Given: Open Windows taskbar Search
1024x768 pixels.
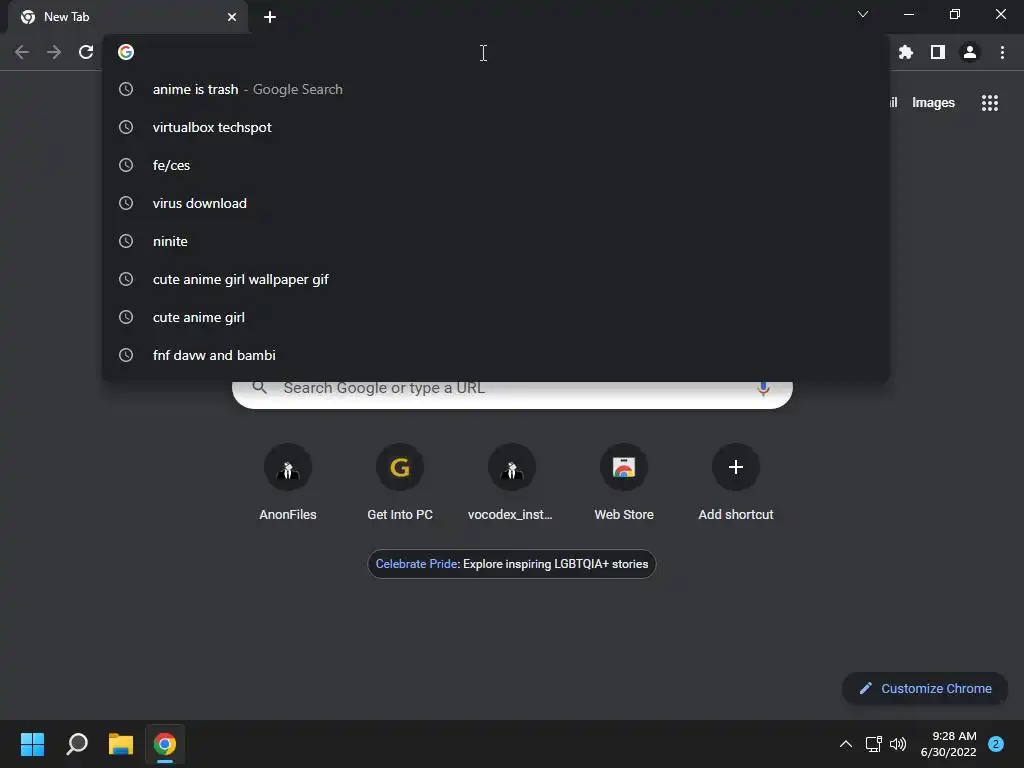Looking at the screenshot, I should coord(77,744).
